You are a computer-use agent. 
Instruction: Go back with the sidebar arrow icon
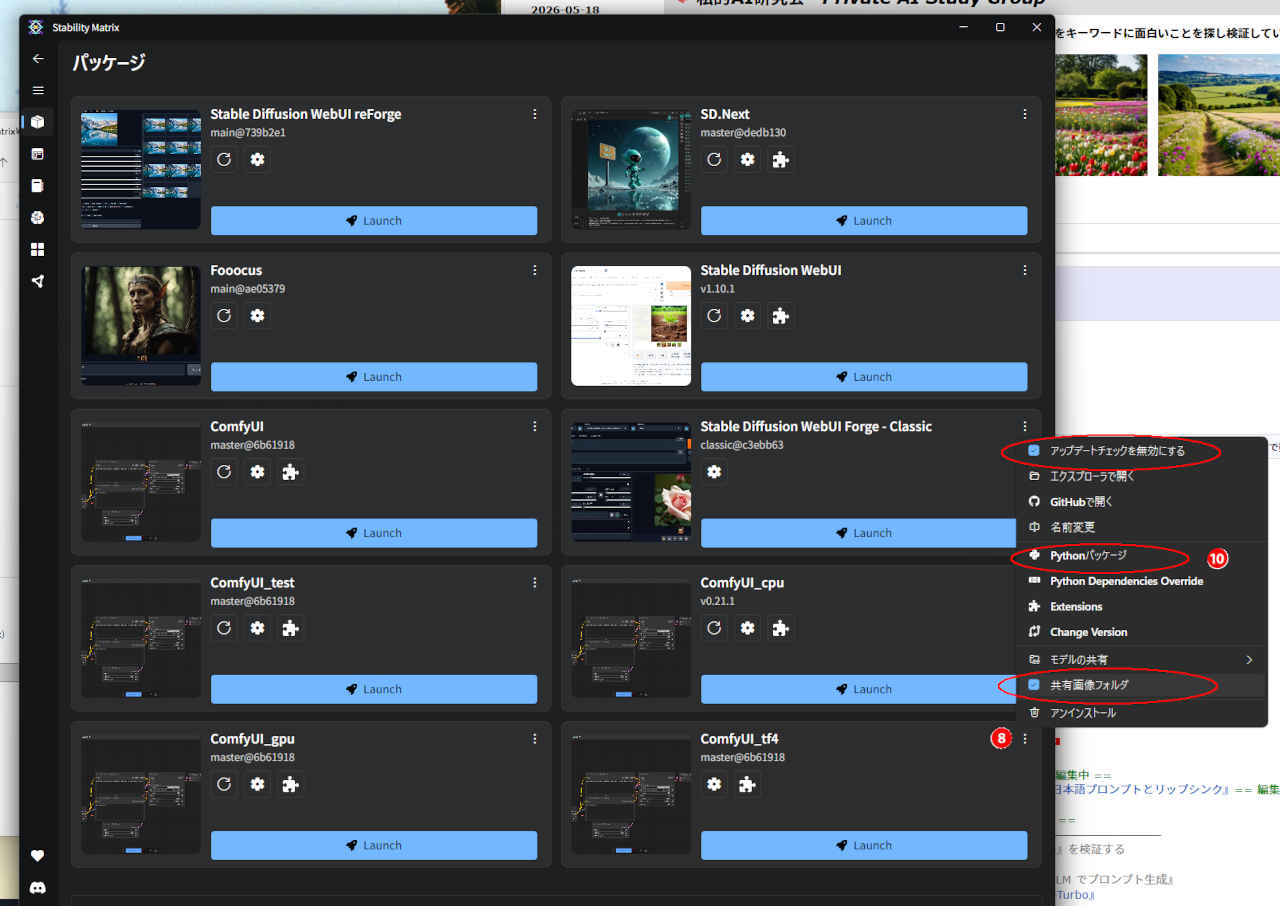coord(38,58)
